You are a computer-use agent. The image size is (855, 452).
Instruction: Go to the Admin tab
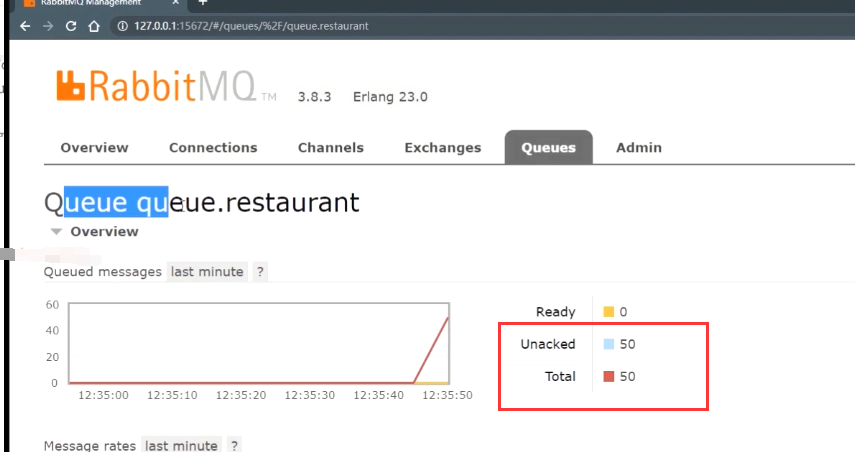pos(639,148)
